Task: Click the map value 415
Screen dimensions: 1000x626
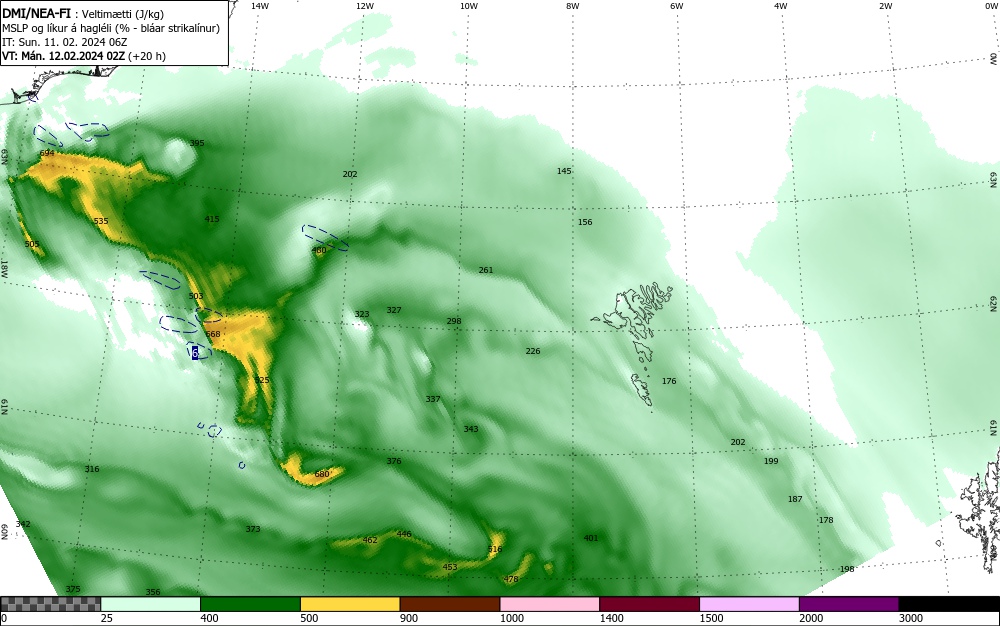Action: tap(212, 219)
